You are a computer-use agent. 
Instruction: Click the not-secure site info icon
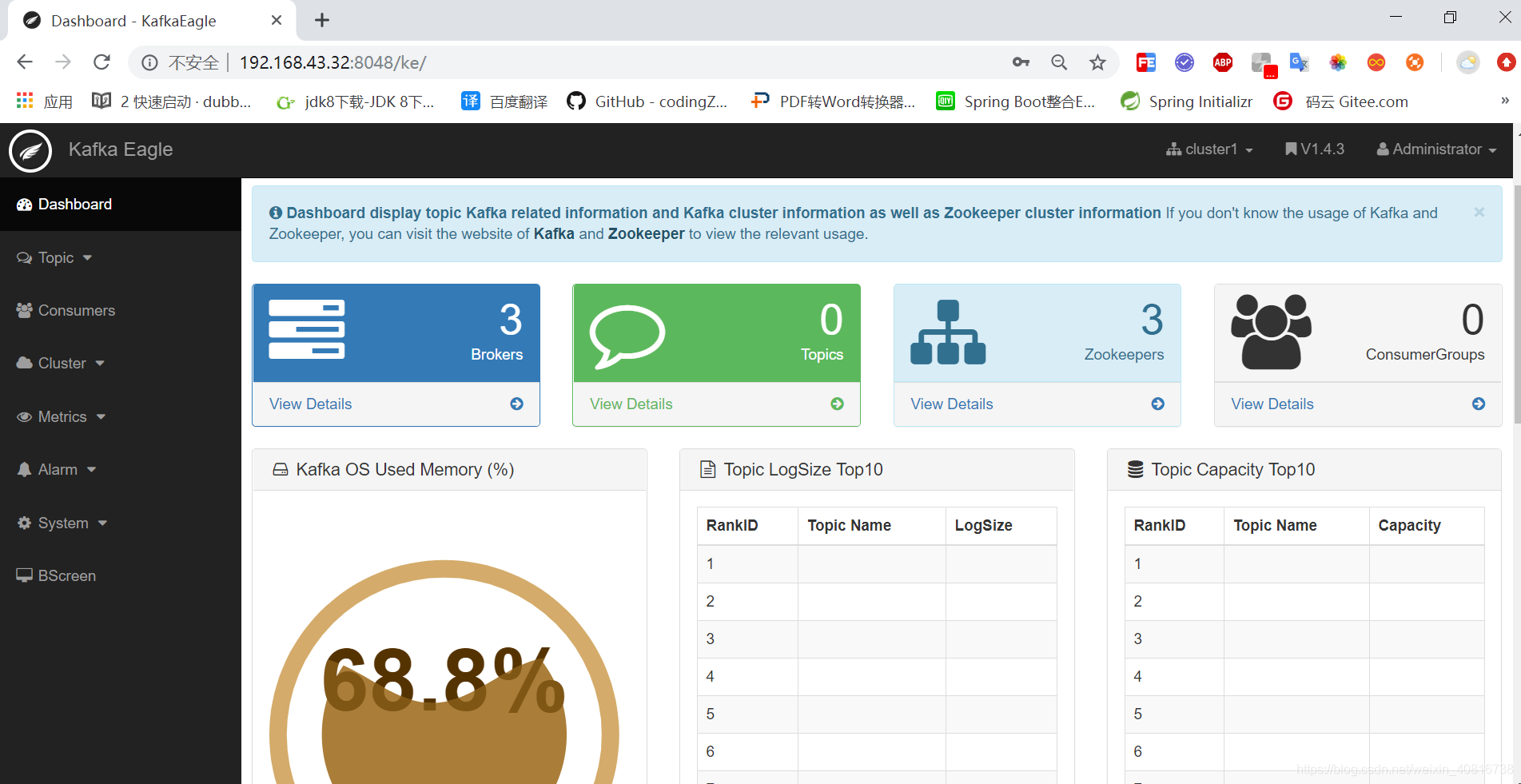149,62
